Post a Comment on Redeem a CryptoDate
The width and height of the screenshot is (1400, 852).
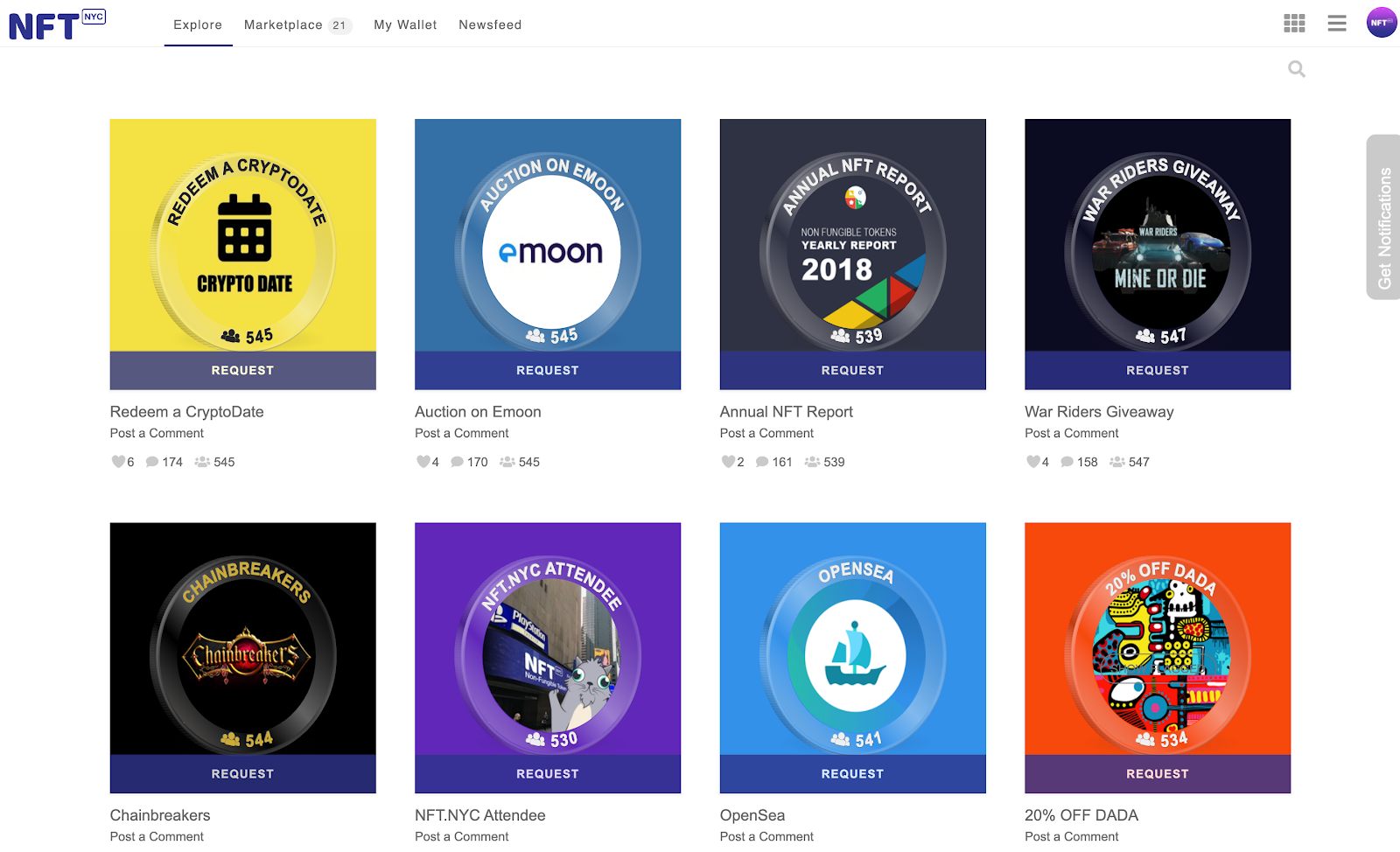[157, 433]
